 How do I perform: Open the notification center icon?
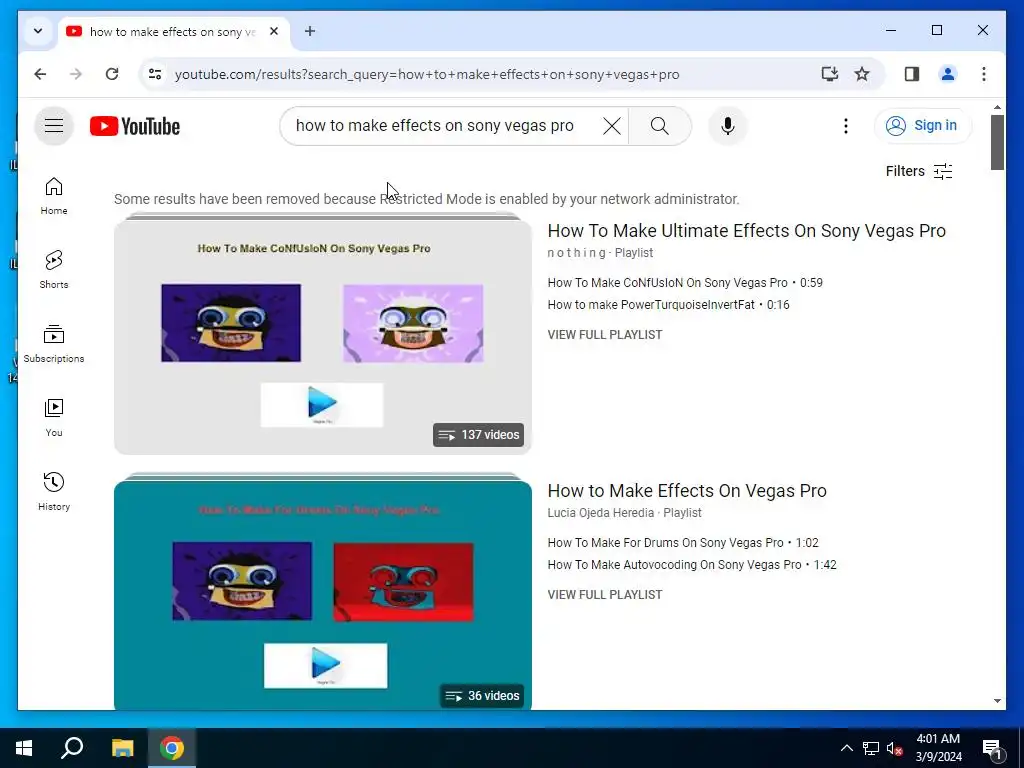(993, 748)
